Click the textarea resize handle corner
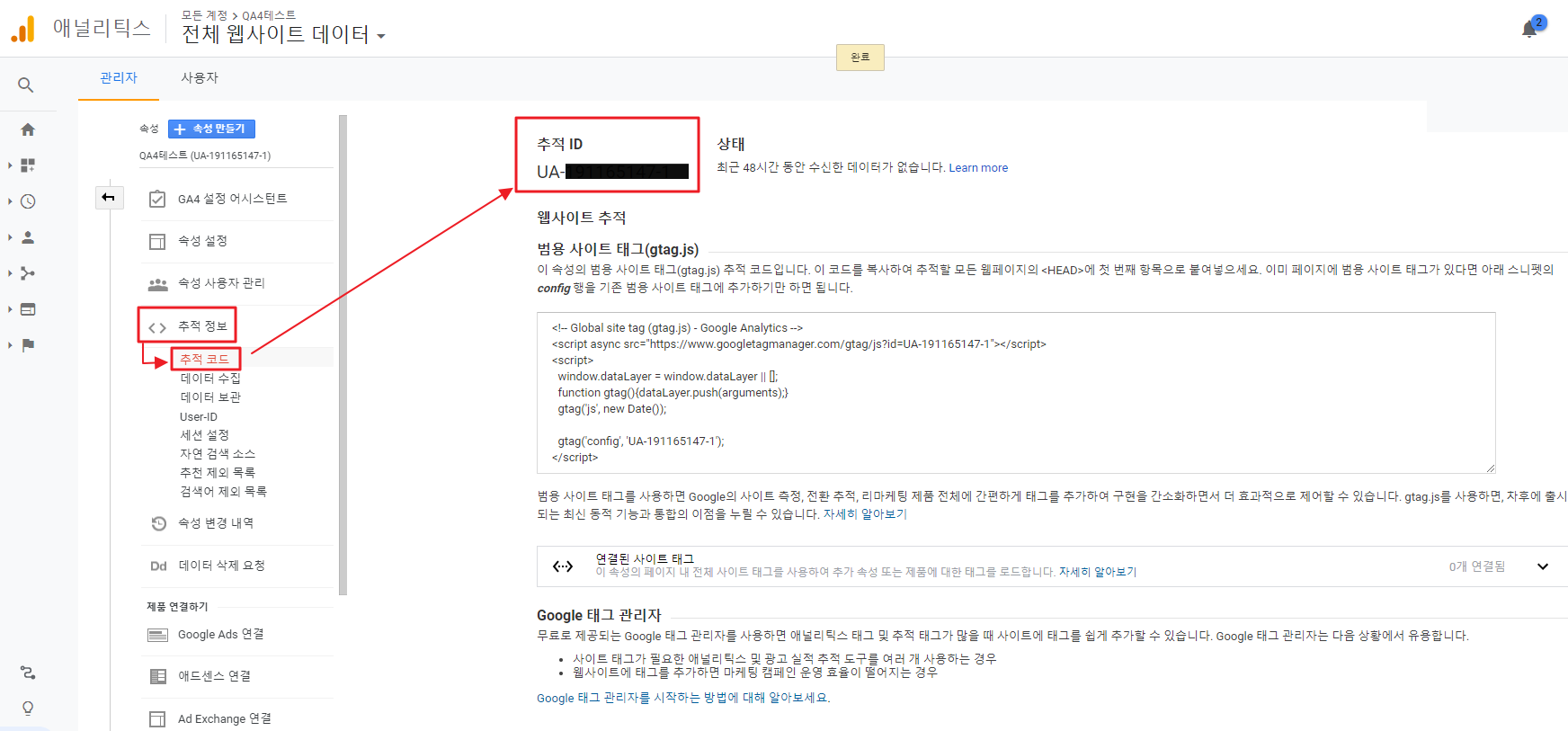The height and width of the screenshot is (731, 1568). point(1491,468)
